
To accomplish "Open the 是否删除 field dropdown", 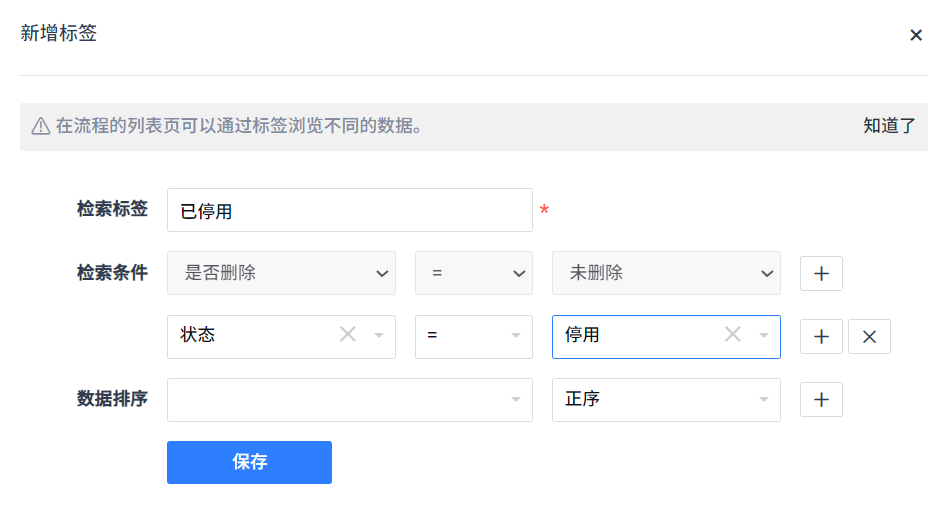I will 281,273.
